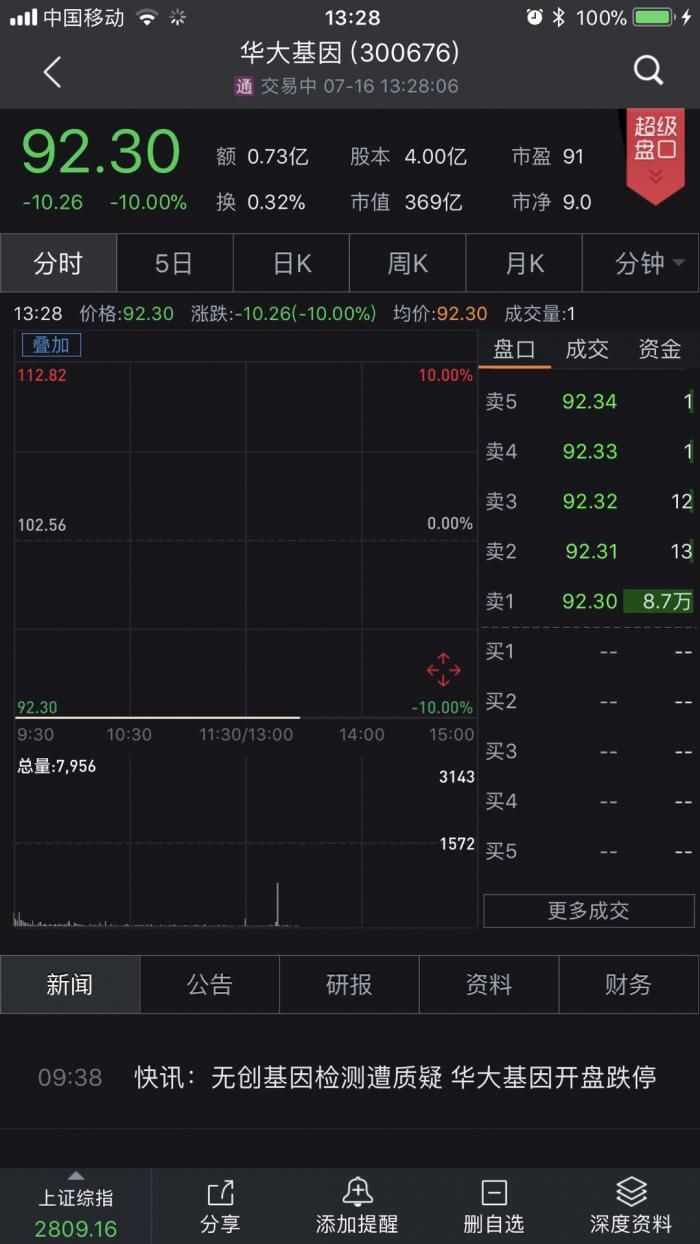Image resolution: width=700 pixels, height=1244 pixels.
Task: Tap the 华大基因 (300676) title
Action: 349,52
